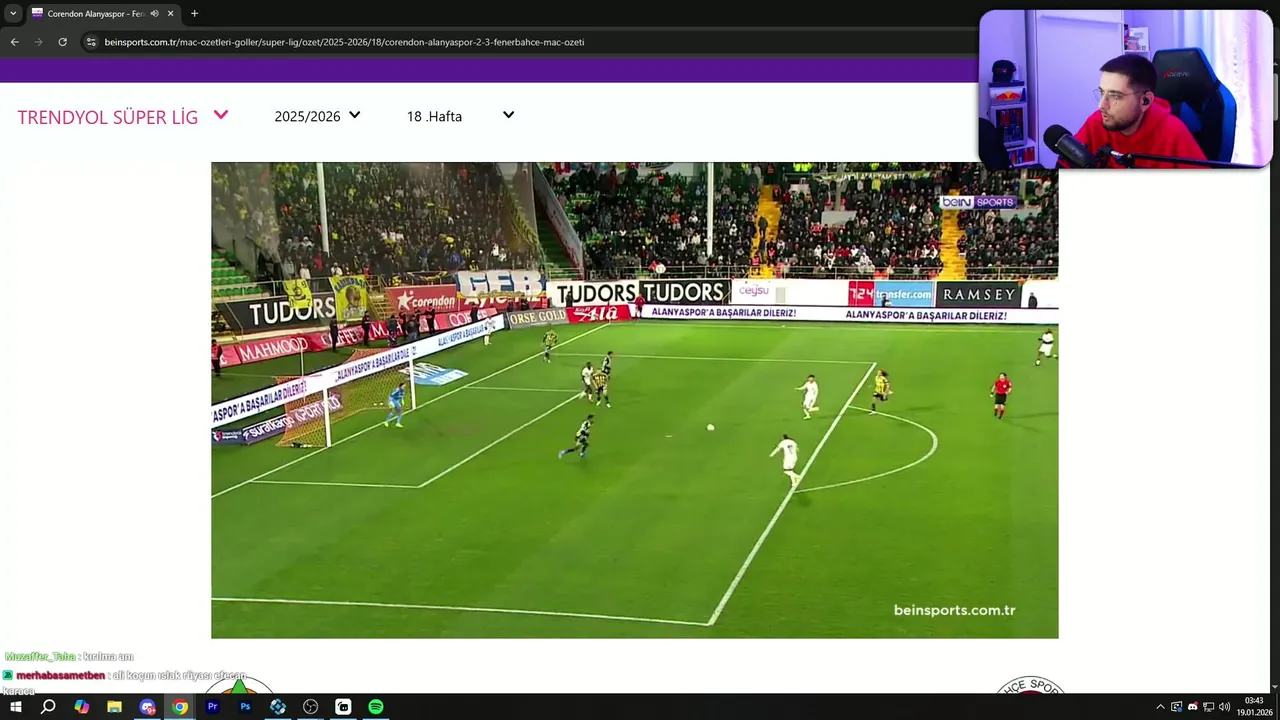Screen dimensions: 1280x720
Task: Open a new browser tab
Action: [194, 14]
